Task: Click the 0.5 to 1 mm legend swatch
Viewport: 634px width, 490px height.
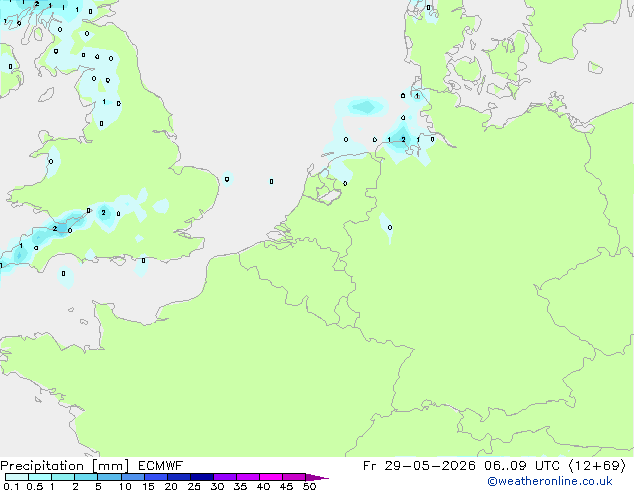Action: tap(40, 477)
